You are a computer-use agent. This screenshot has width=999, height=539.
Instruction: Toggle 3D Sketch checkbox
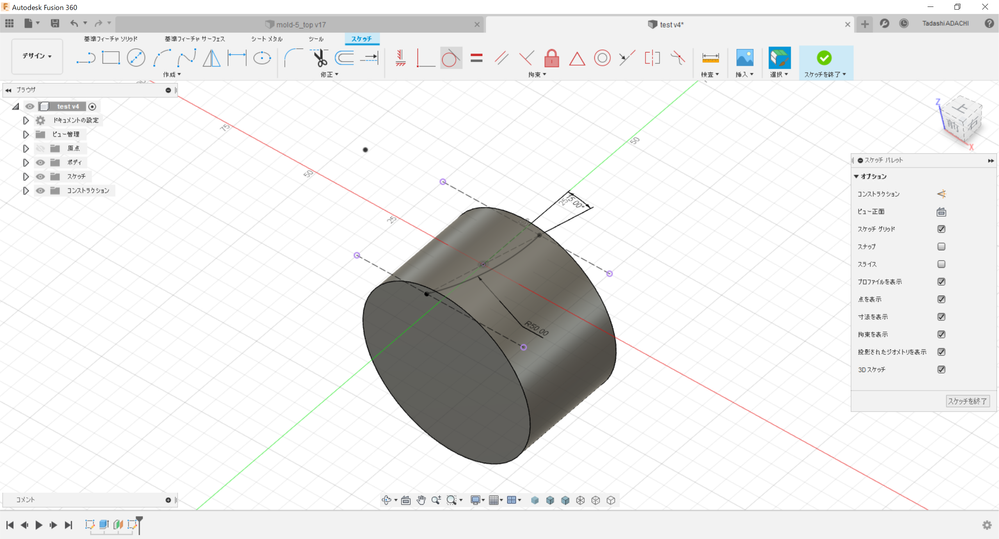941,369
